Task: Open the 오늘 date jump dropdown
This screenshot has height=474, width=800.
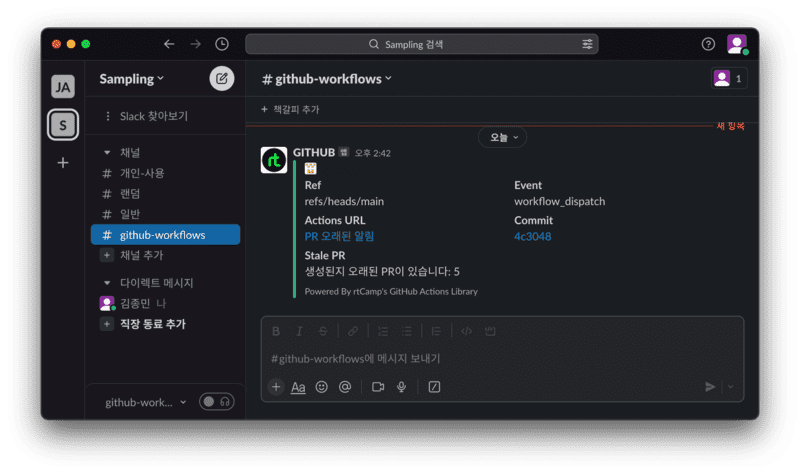Action: (x=502, y=137)
